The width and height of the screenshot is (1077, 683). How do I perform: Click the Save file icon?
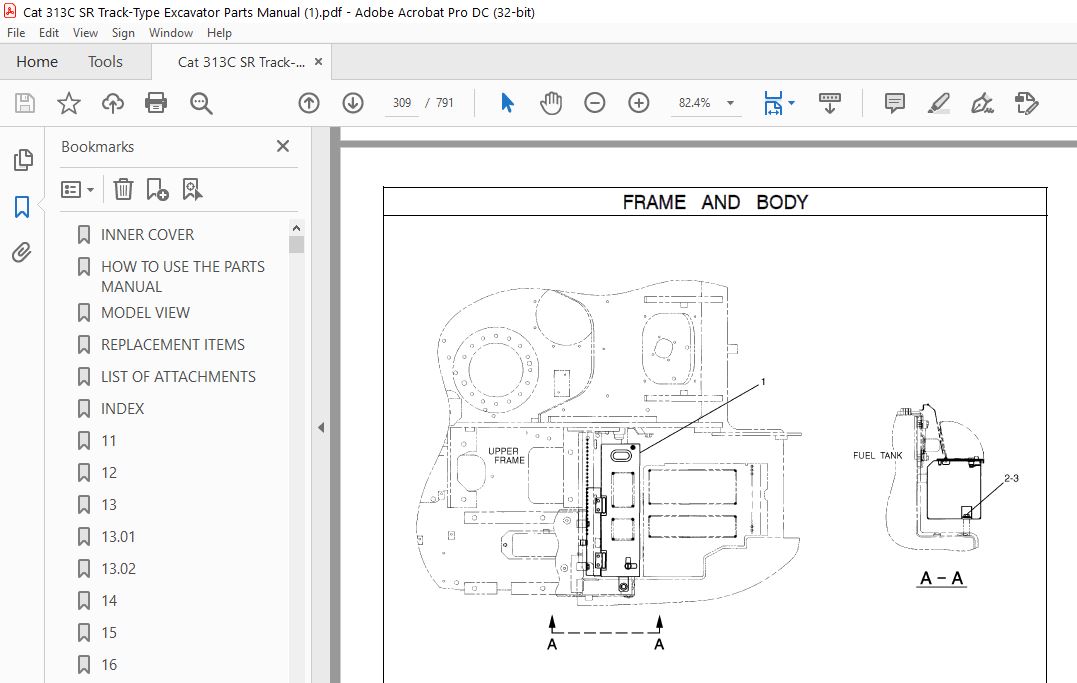pyautogui.click(x=25, y=103)
